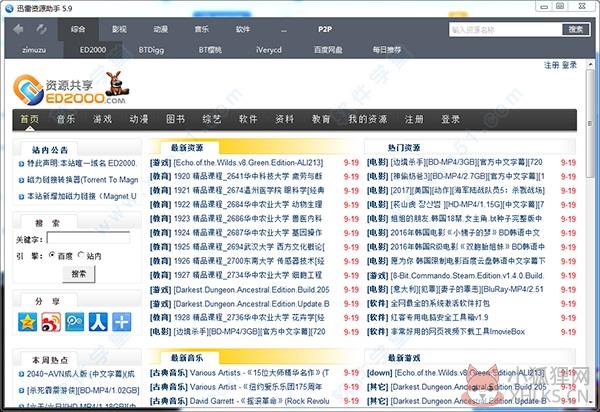
Task: Click the 搜索 button in top bar
Action: (576, 29)
